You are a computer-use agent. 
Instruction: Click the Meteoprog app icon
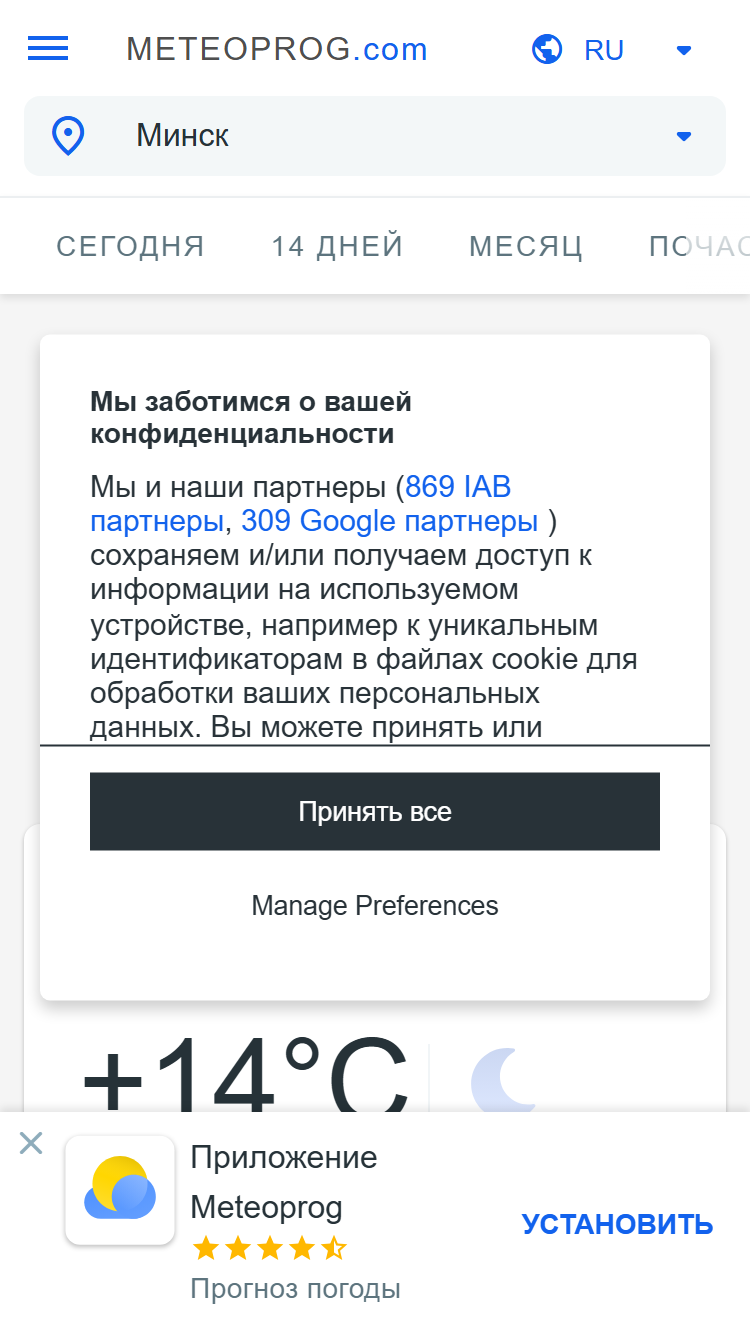coord(120,1190)
